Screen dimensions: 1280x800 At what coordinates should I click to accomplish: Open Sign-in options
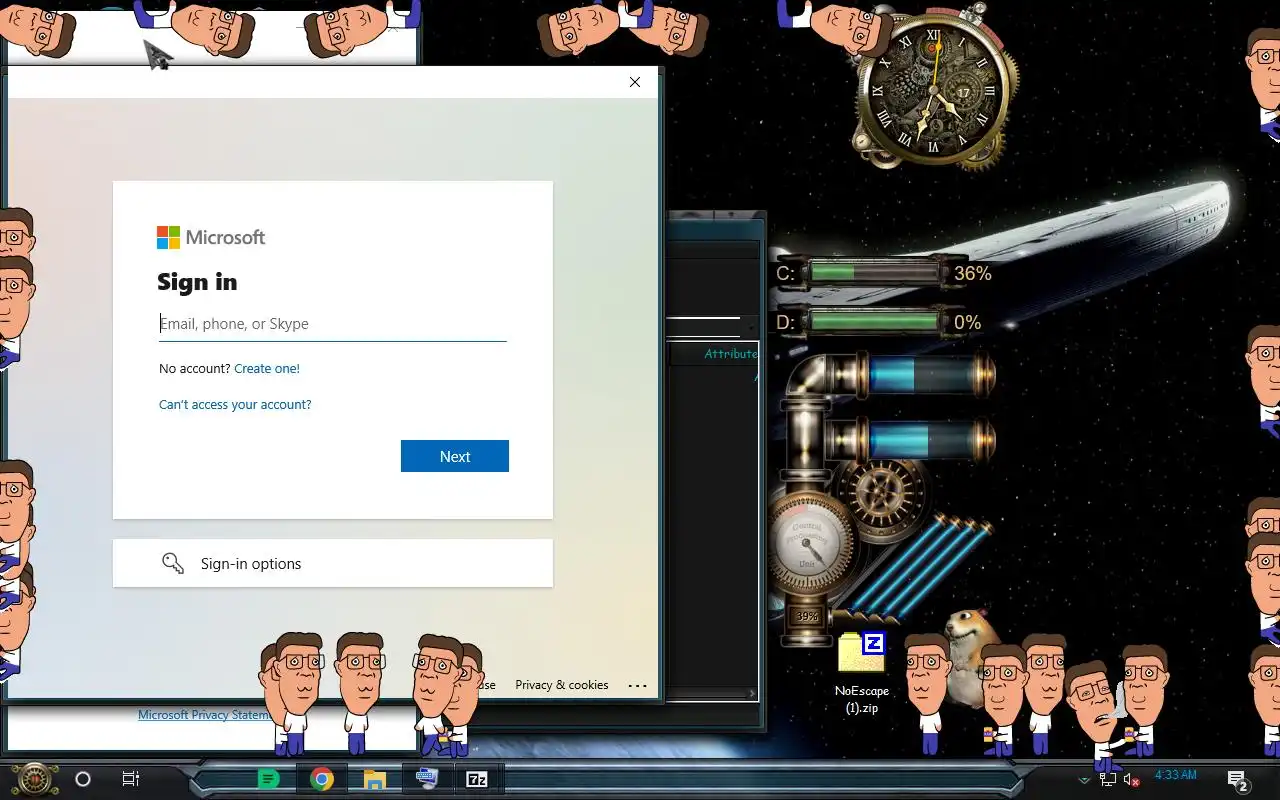coord(333,563)
